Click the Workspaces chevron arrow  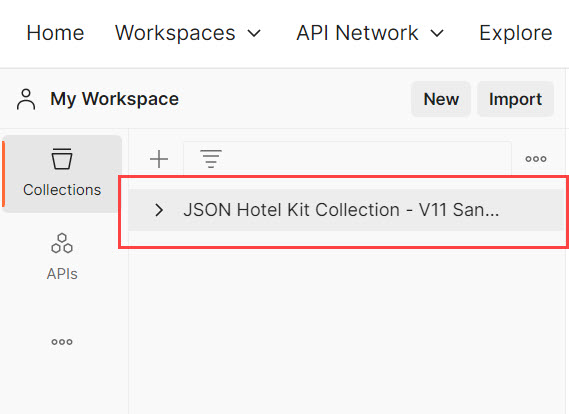254,33
